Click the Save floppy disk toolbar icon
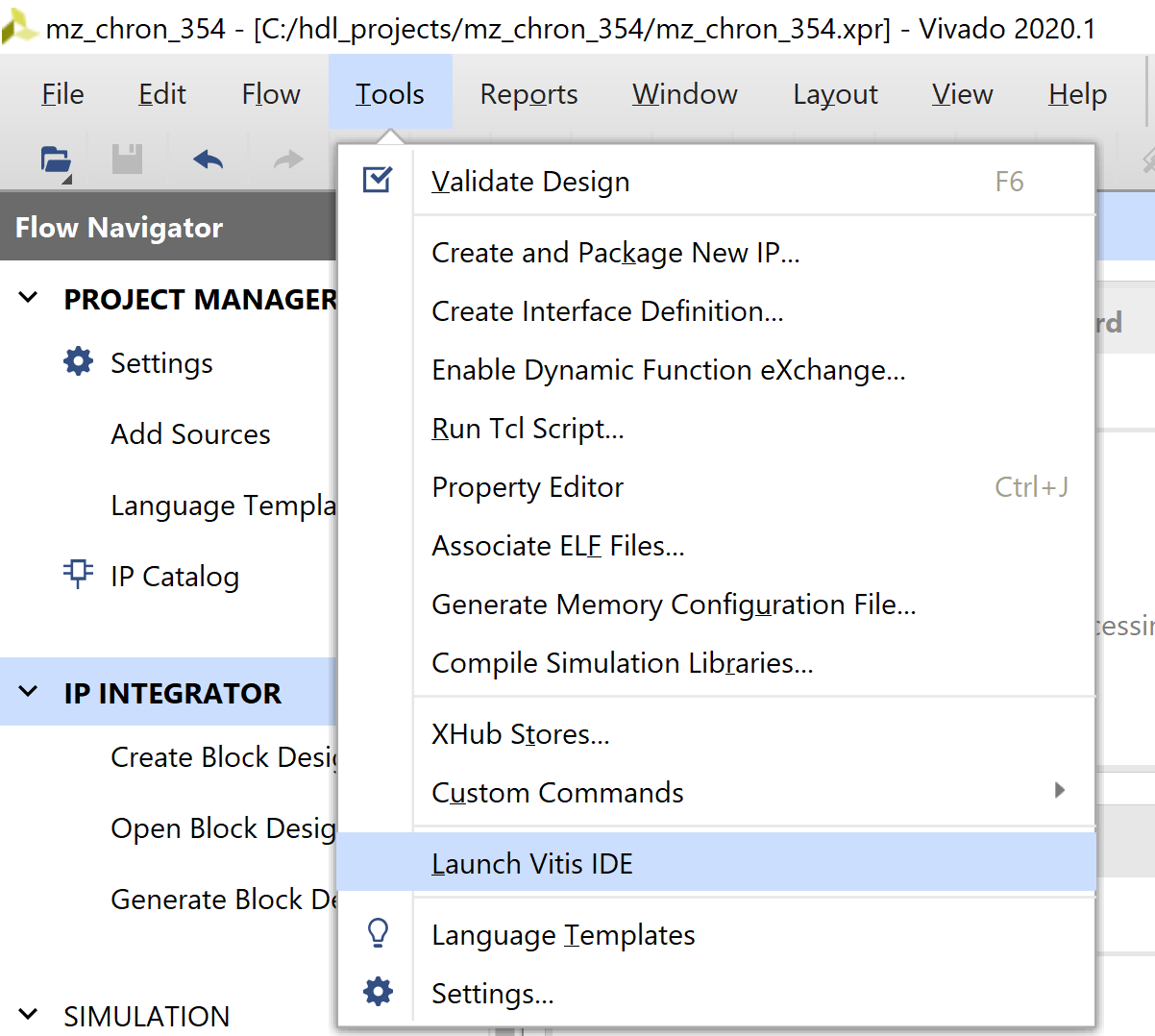Screen dimensions: 1155x1036 (x=127, y=160)
